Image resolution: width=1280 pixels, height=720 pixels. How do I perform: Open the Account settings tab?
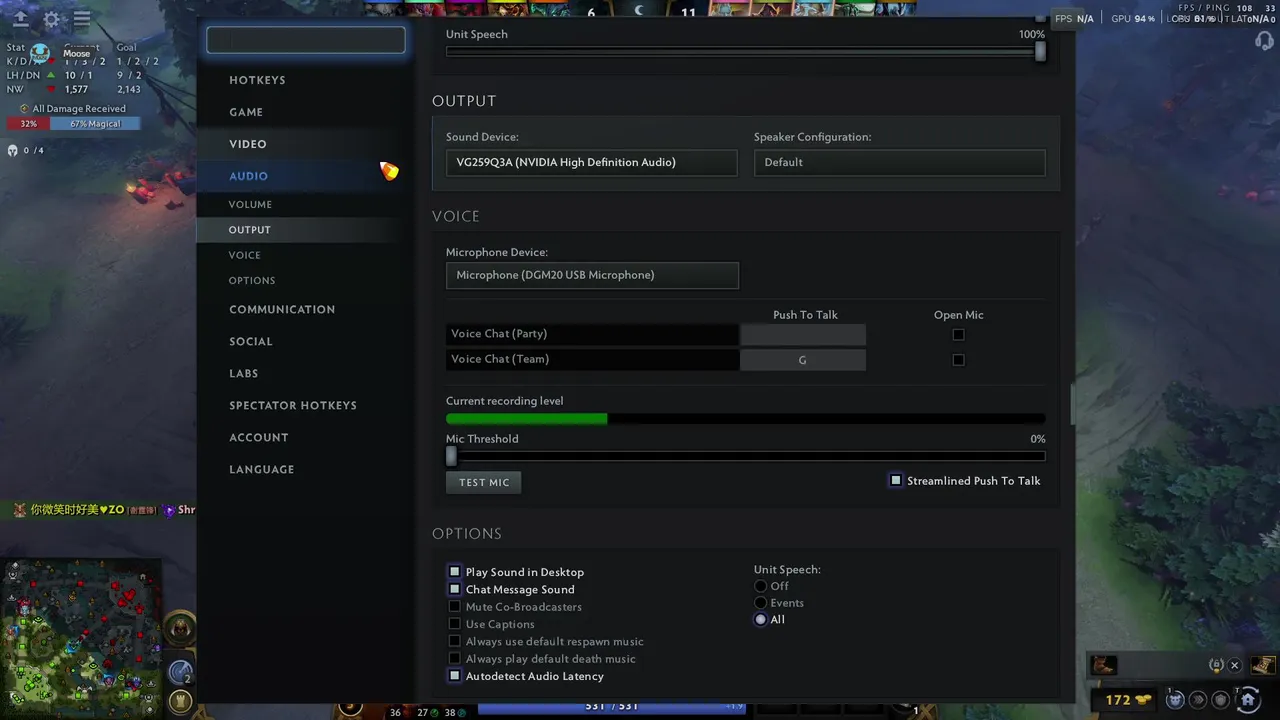click(x=259, y=437)
